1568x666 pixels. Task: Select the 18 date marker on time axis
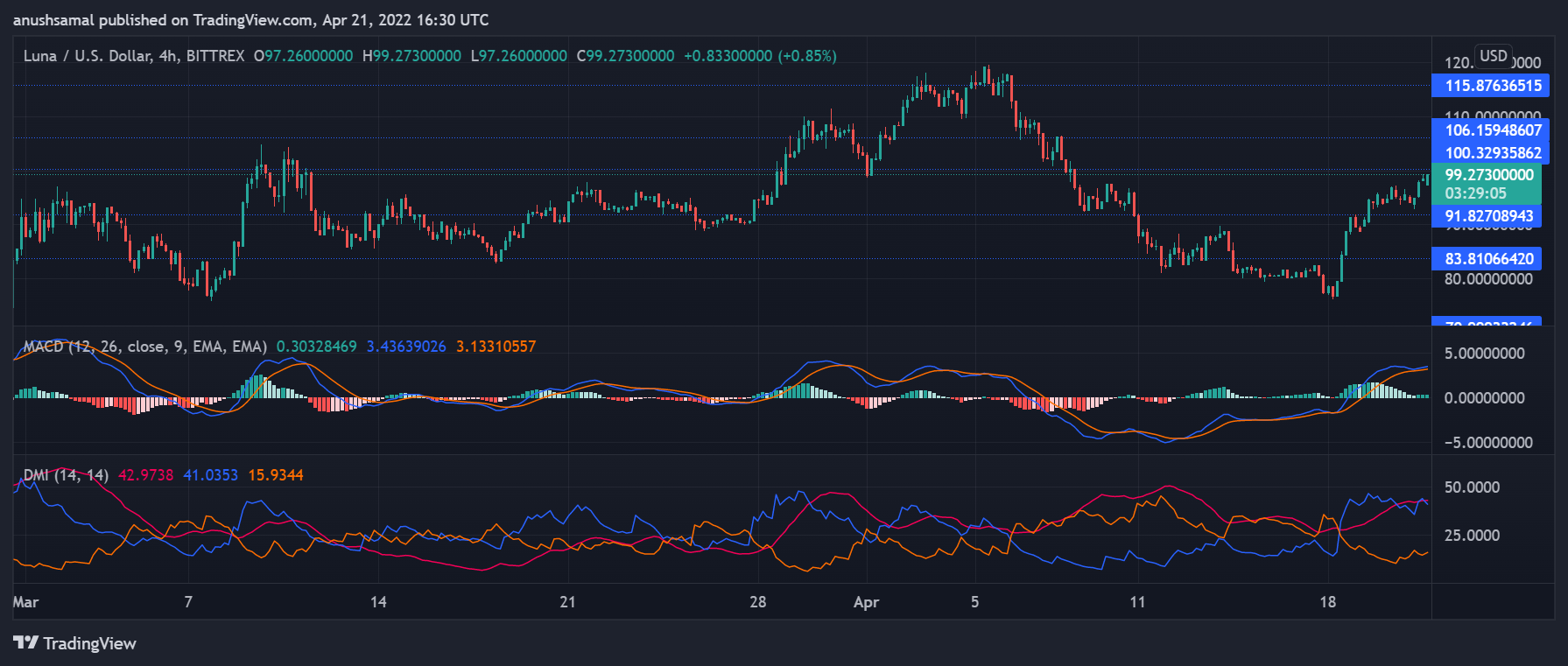click(x=1327, y=602)
